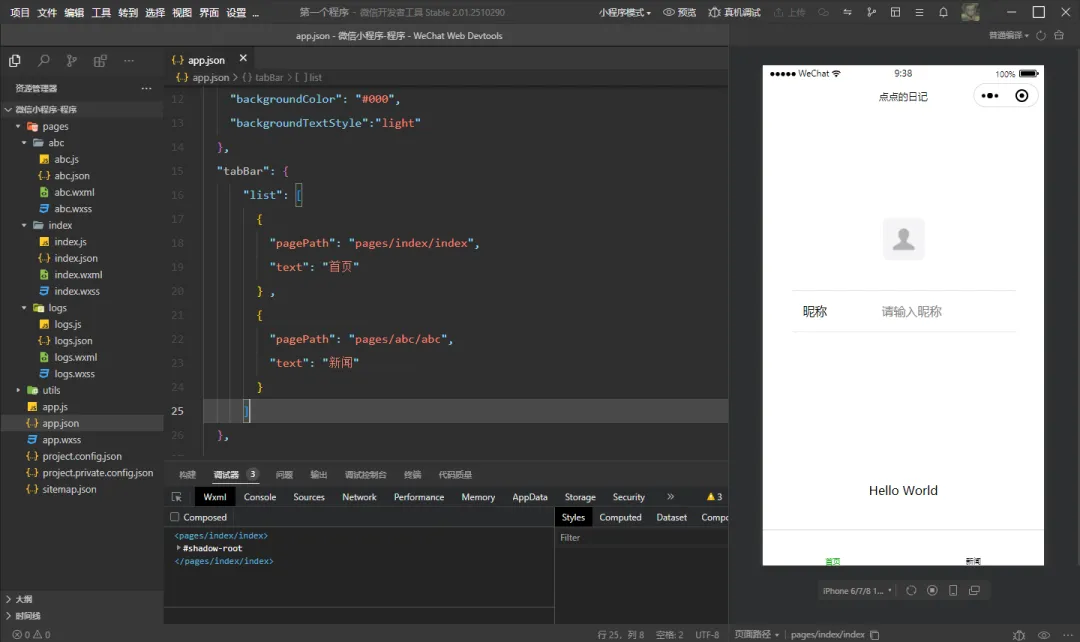Collapse the logs folder

24,308
